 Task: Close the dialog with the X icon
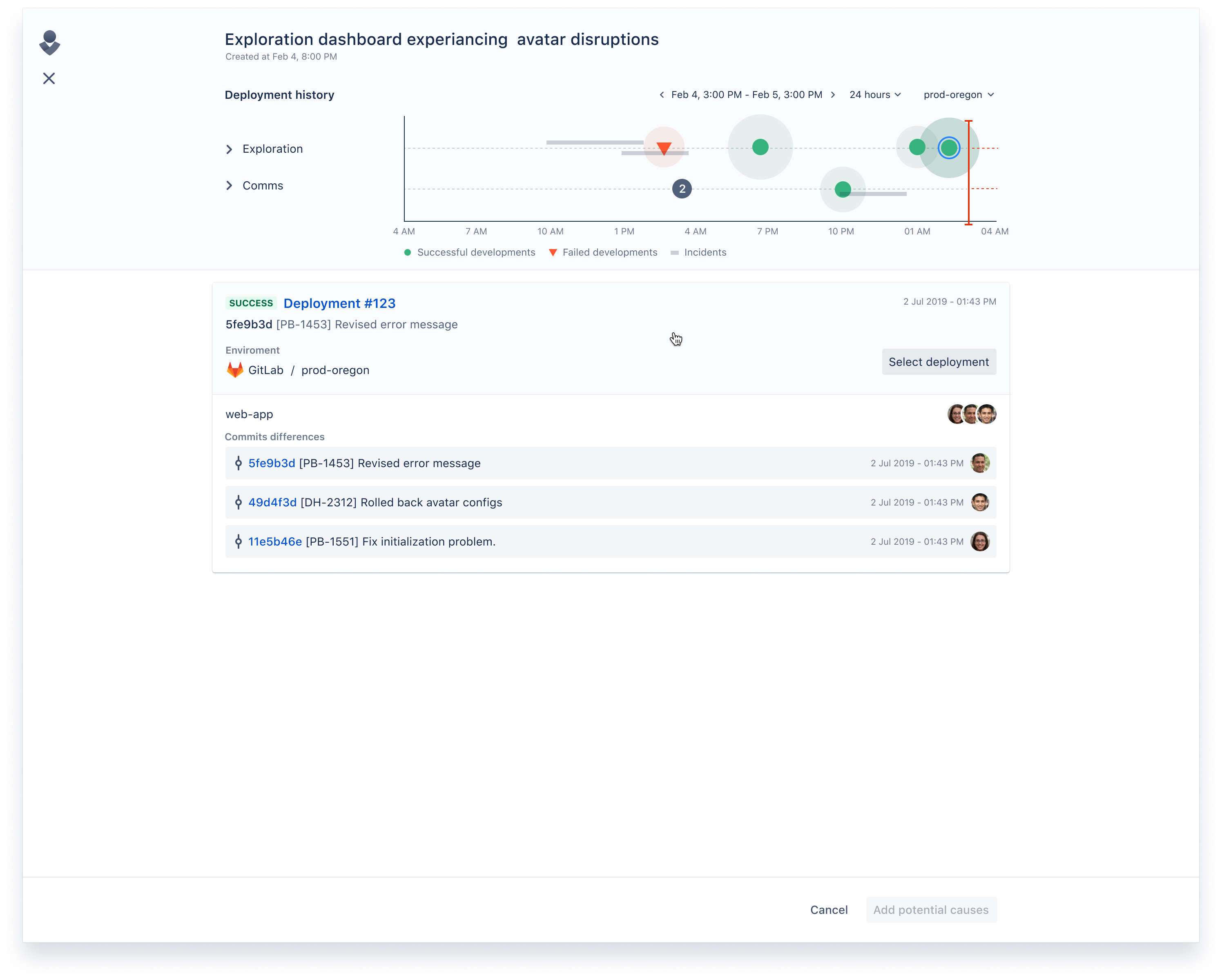(49, 78)
